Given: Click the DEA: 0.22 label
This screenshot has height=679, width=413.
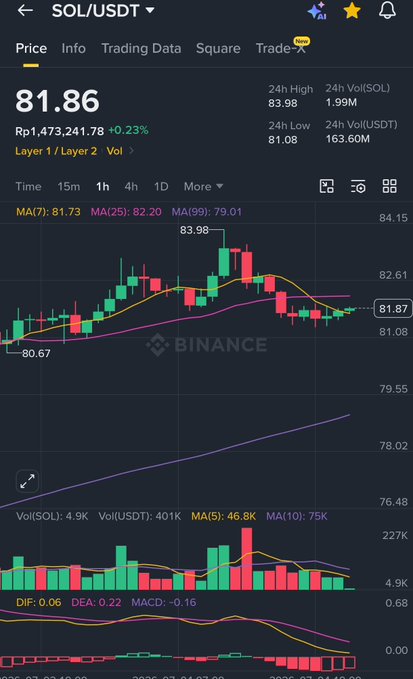Looking at the screenshot, I should coord(96,602).
